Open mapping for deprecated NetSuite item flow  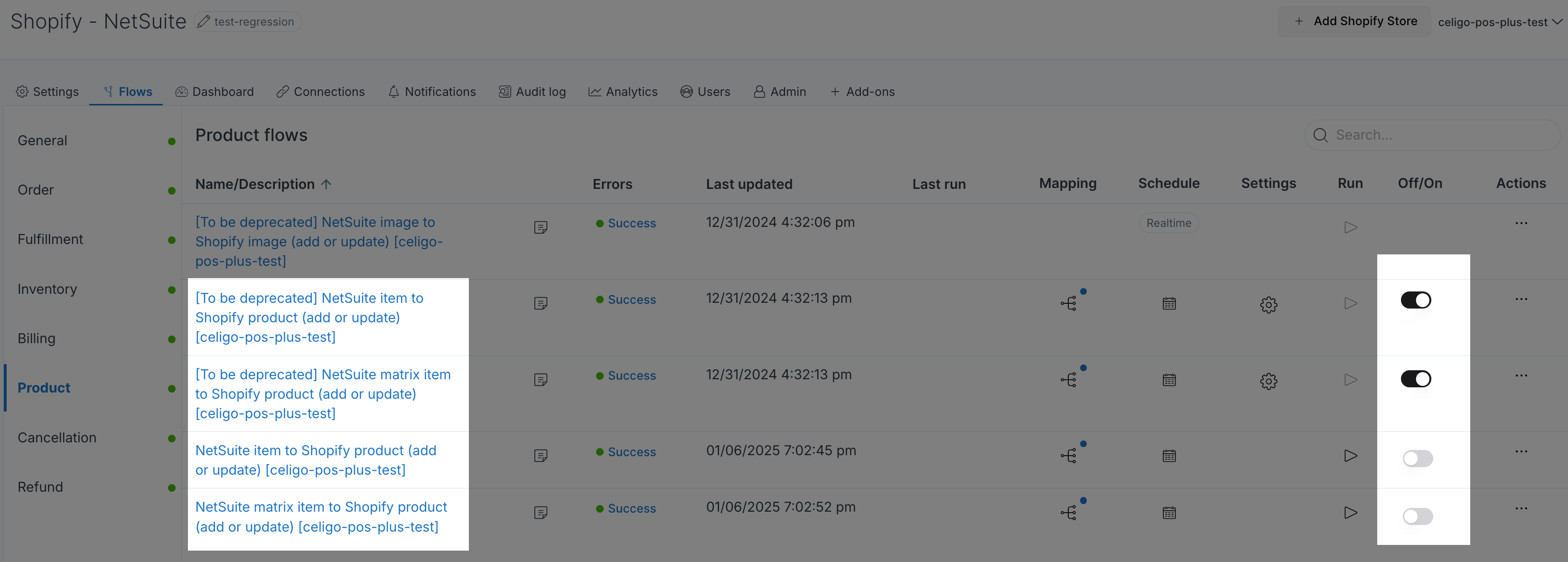[x=1069, y=303]
